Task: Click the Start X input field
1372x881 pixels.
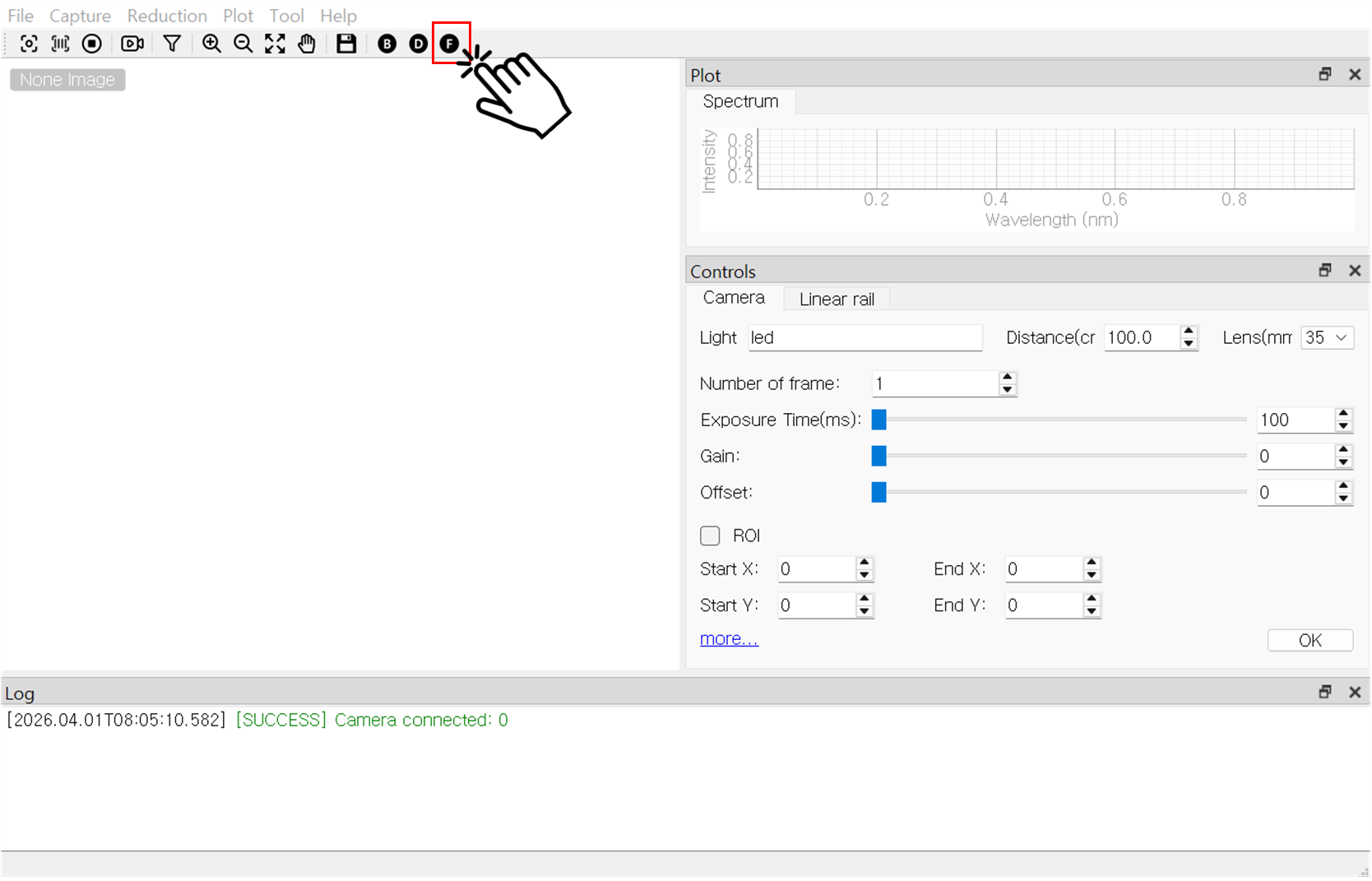Action: pyautogui.click(x=817, y=569)
